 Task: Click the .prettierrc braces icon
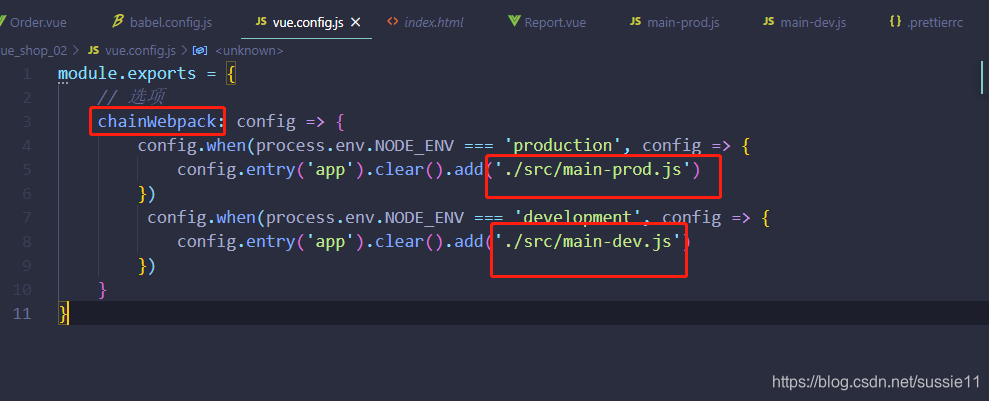[x=894, y=22]
